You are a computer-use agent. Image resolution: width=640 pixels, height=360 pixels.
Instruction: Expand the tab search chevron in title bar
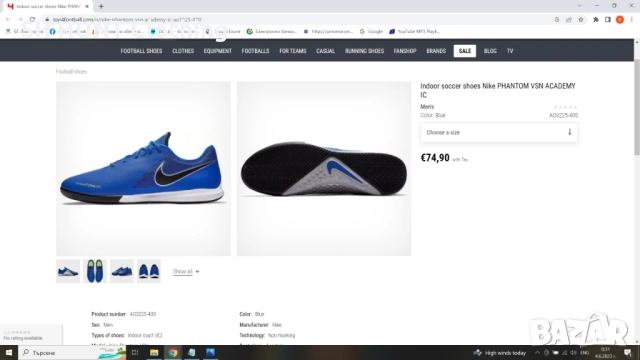pyautogui.click(x=580, y=6)
